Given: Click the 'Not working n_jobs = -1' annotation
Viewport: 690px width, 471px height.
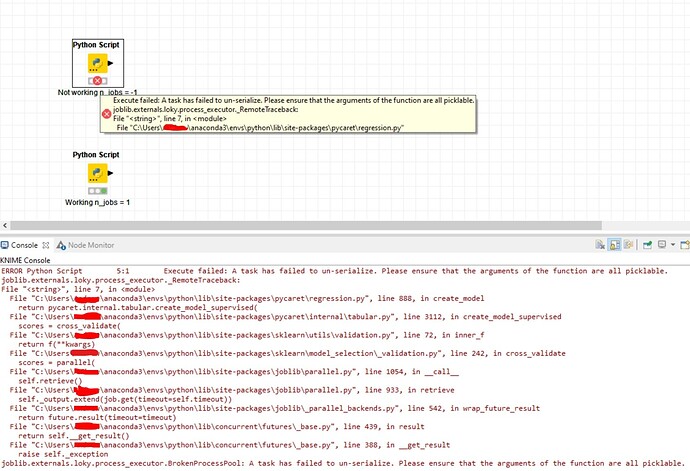Looking at the screenshot, I should coord(98,92).
